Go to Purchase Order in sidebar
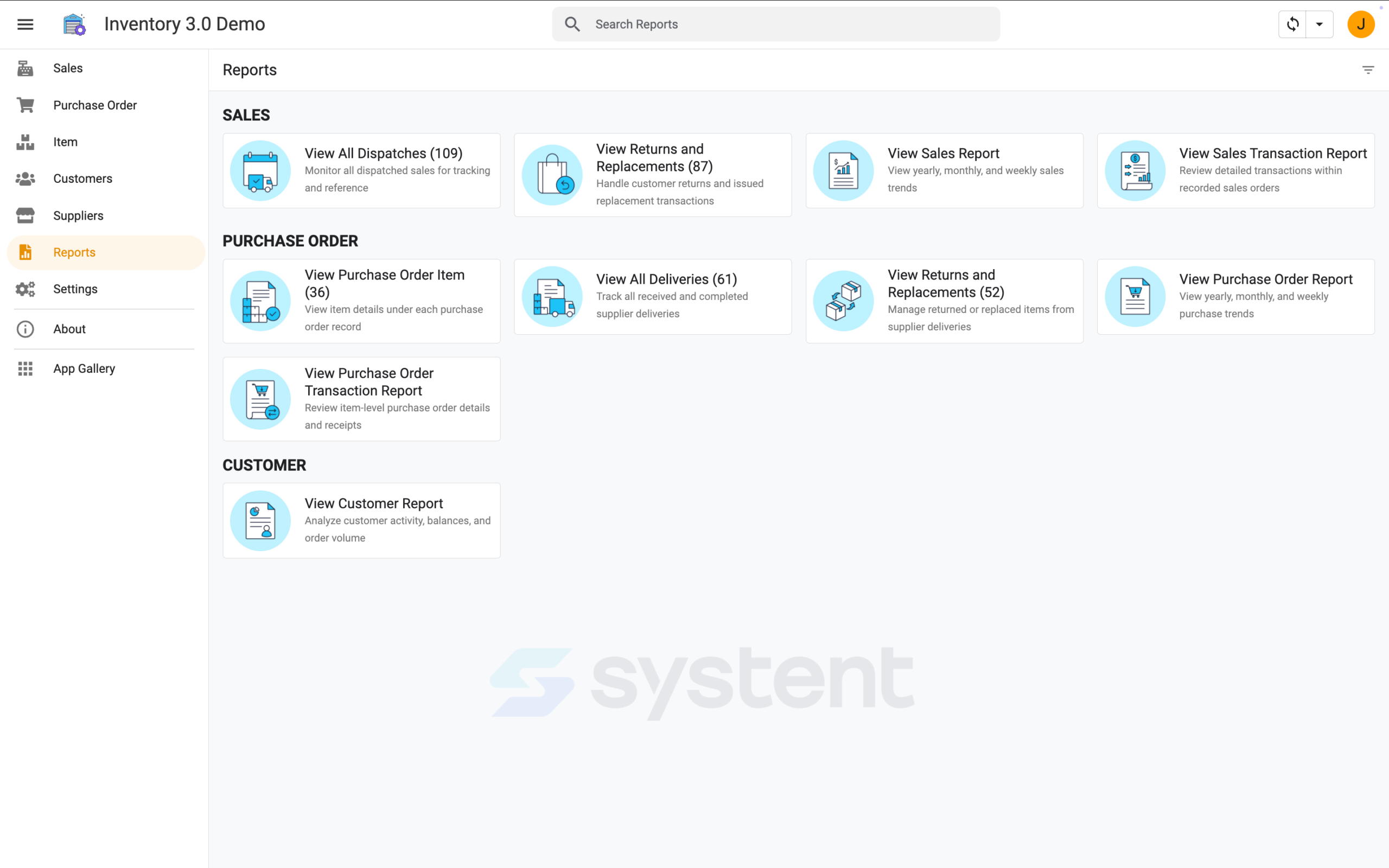1389x868 pixels. (106, 105)
